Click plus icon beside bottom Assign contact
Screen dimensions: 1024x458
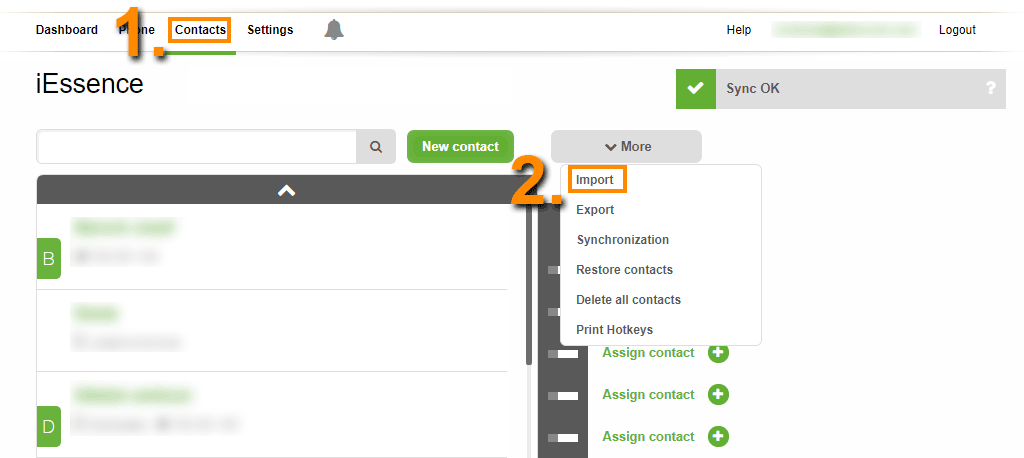pyautogui.click(x=718, y=437)
